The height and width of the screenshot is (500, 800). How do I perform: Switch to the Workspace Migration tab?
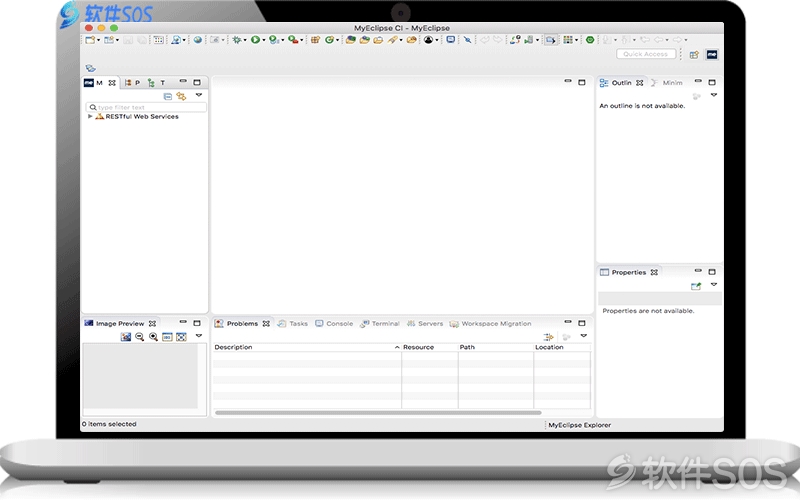point(490,323)
